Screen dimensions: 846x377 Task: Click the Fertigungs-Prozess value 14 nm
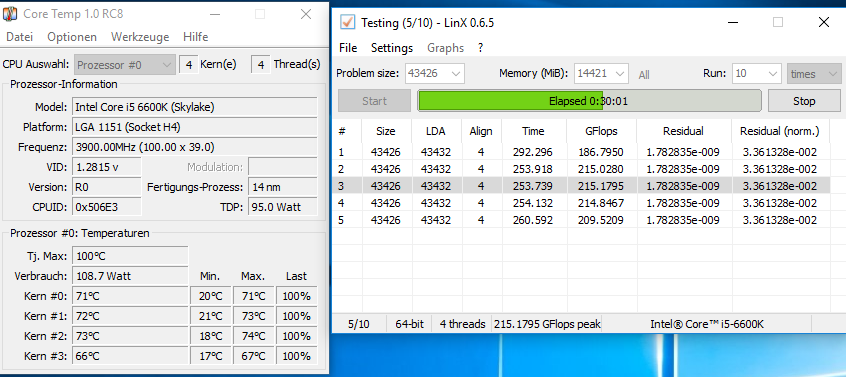[x=283, y=187]
